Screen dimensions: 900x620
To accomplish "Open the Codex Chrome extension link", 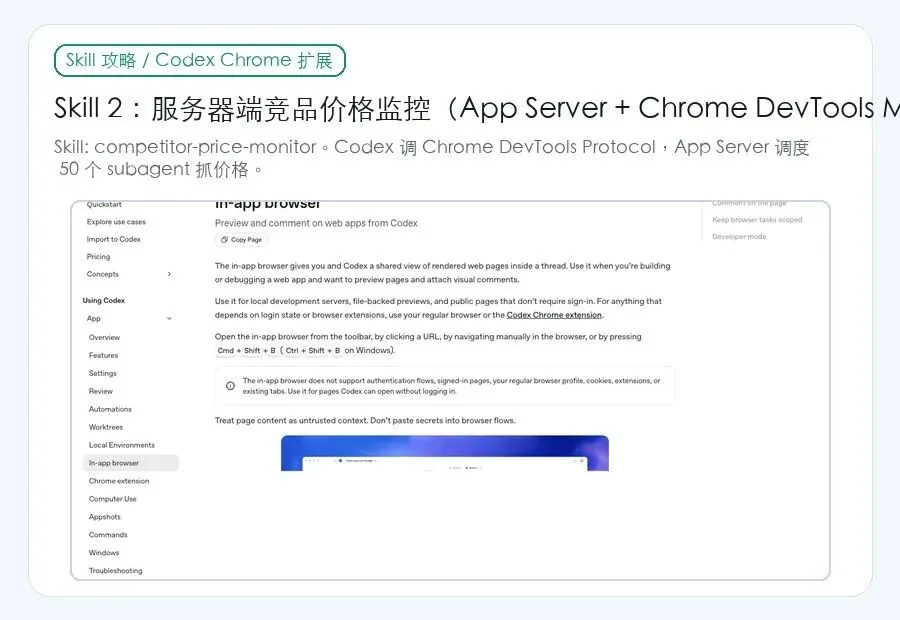I will pyautogui.click(x=554, y=315).
